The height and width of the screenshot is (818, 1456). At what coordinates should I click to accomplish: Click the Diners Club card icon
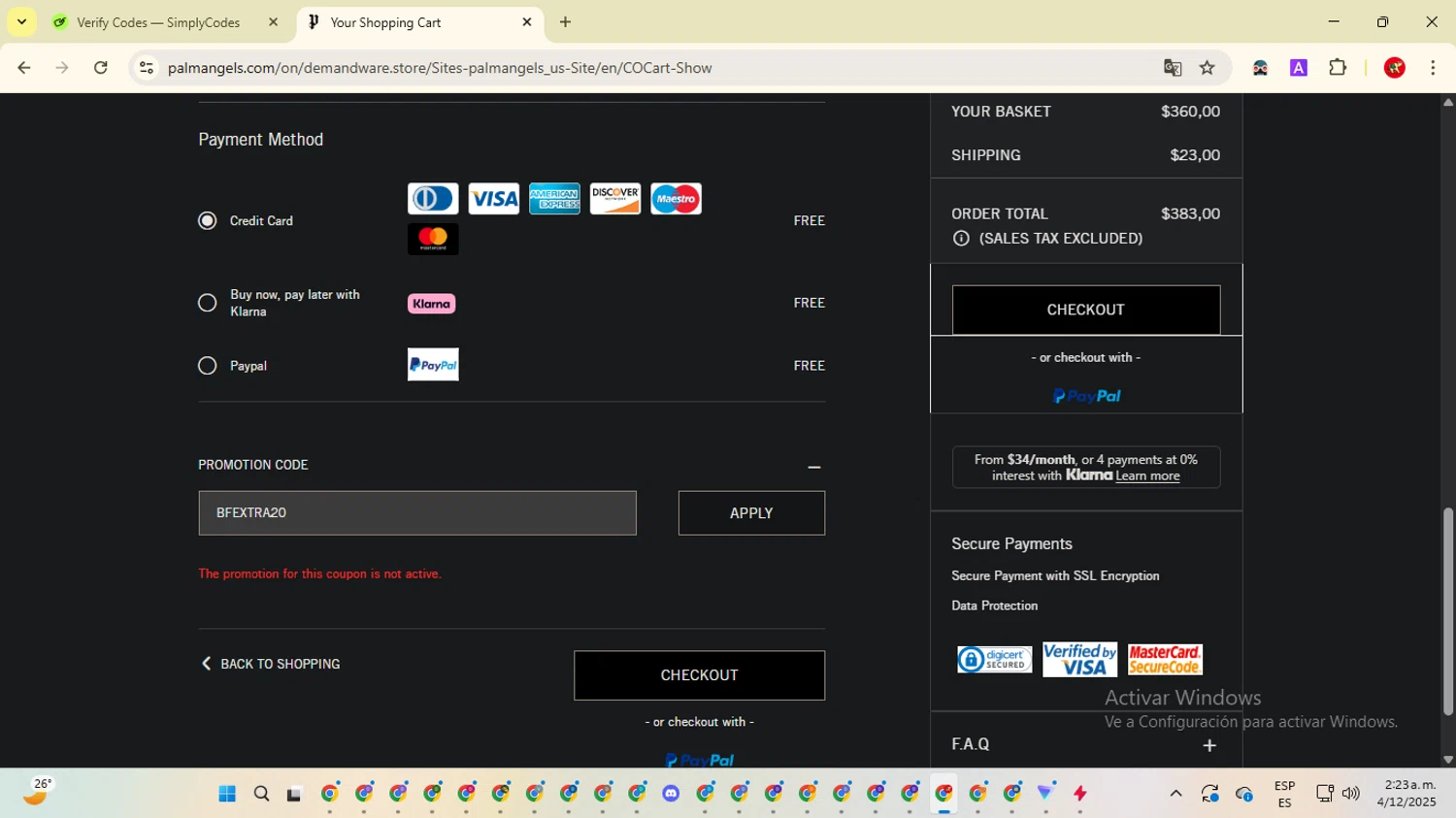(433, 199)
